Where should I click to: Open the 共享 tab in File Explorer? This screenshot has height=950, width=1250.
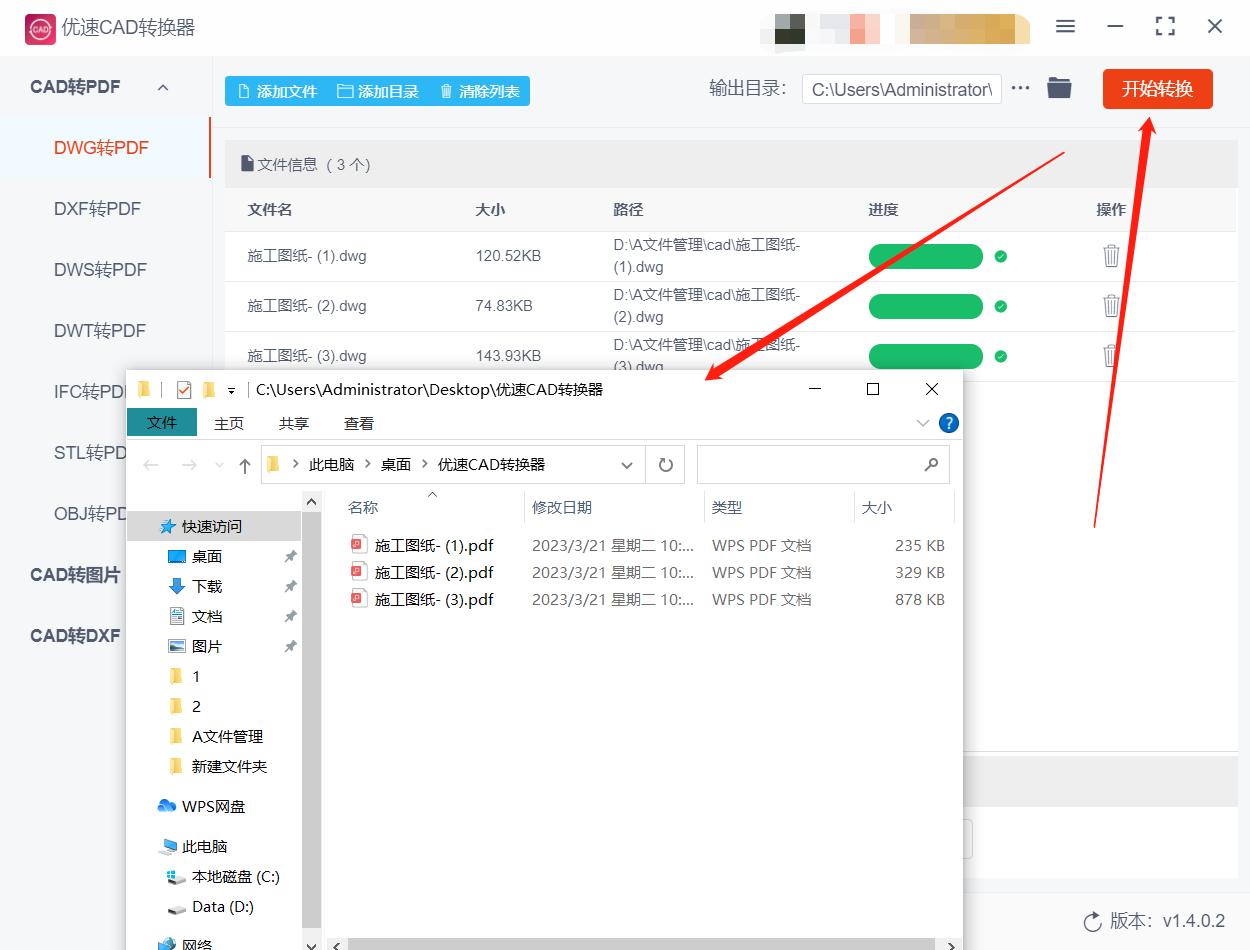(293, 422)
